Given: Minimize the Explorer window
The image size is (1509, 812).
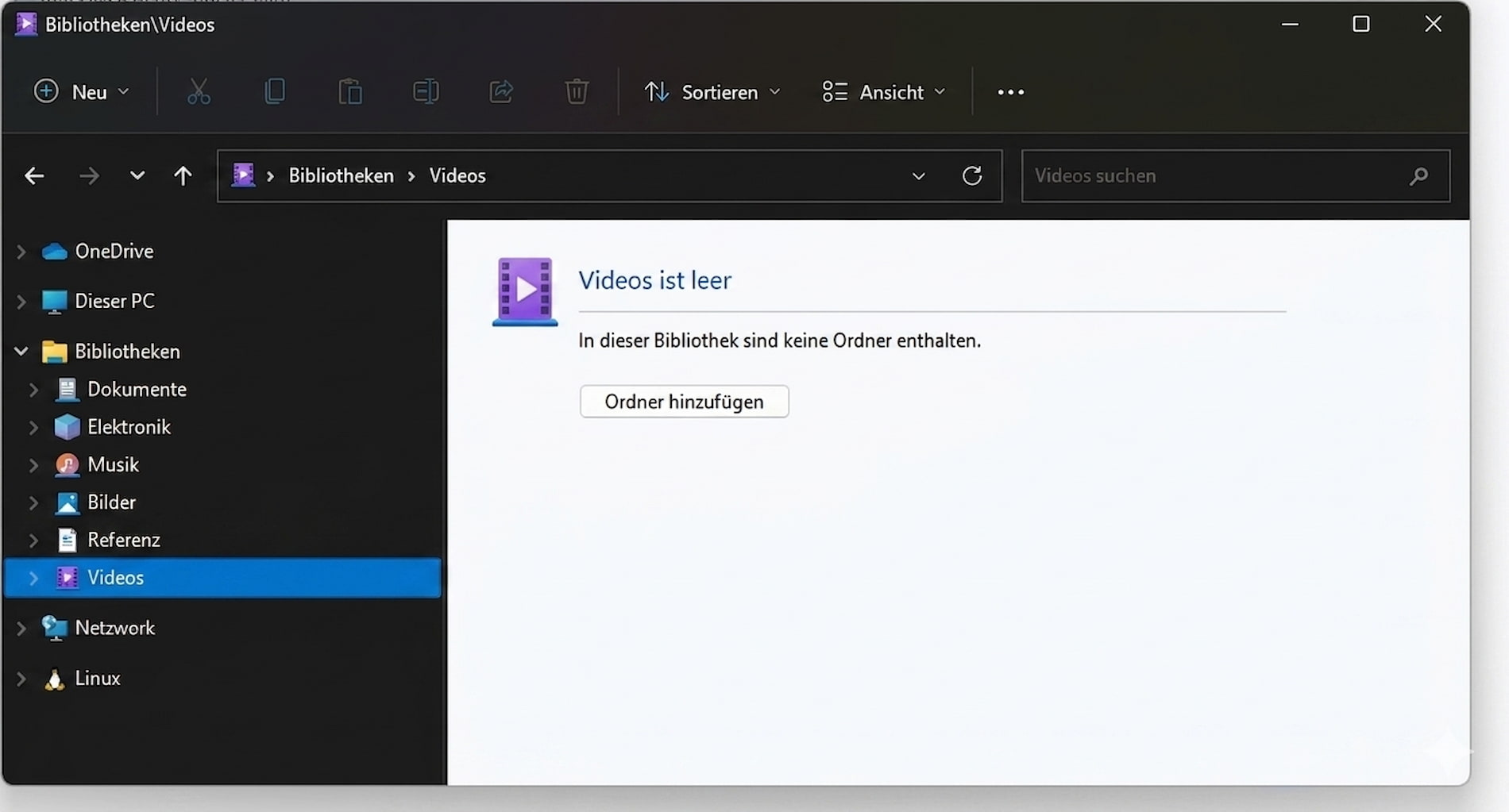Looking at the screenshot, I should [1290, 24].
